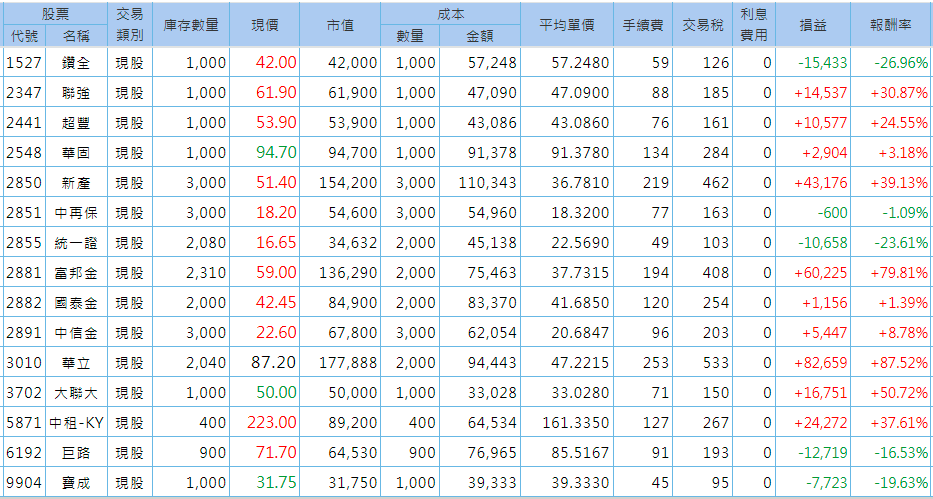Select stock code 2548

[24, 153]
